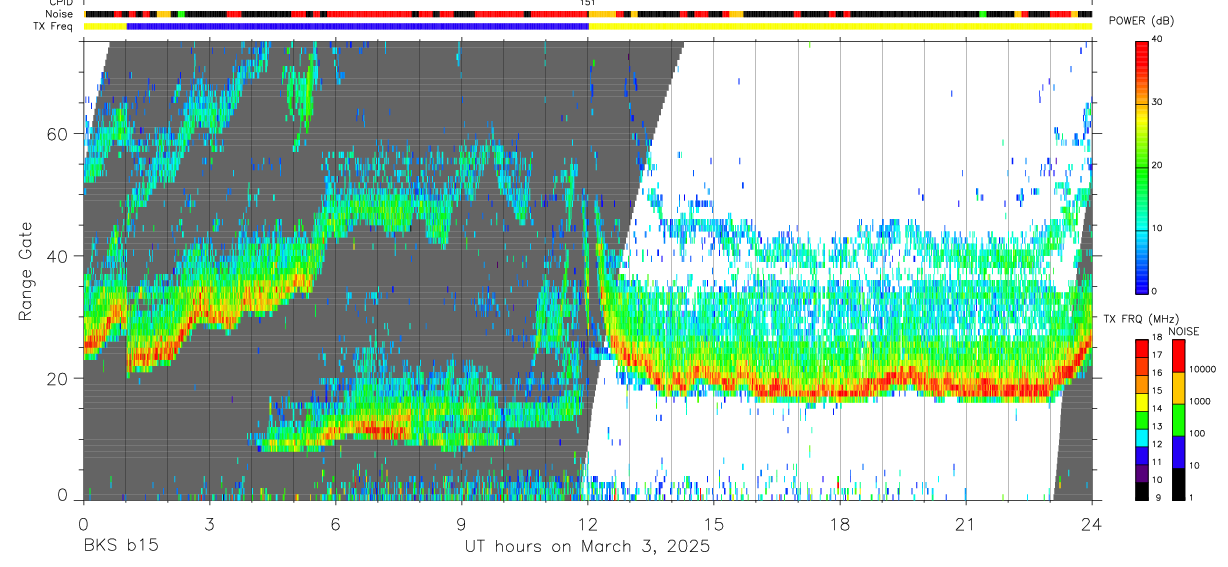This screenshot has height=567, width=1228.
Task: Click the "Range Gate" vertical axis label
Action: tap(25, 271)
